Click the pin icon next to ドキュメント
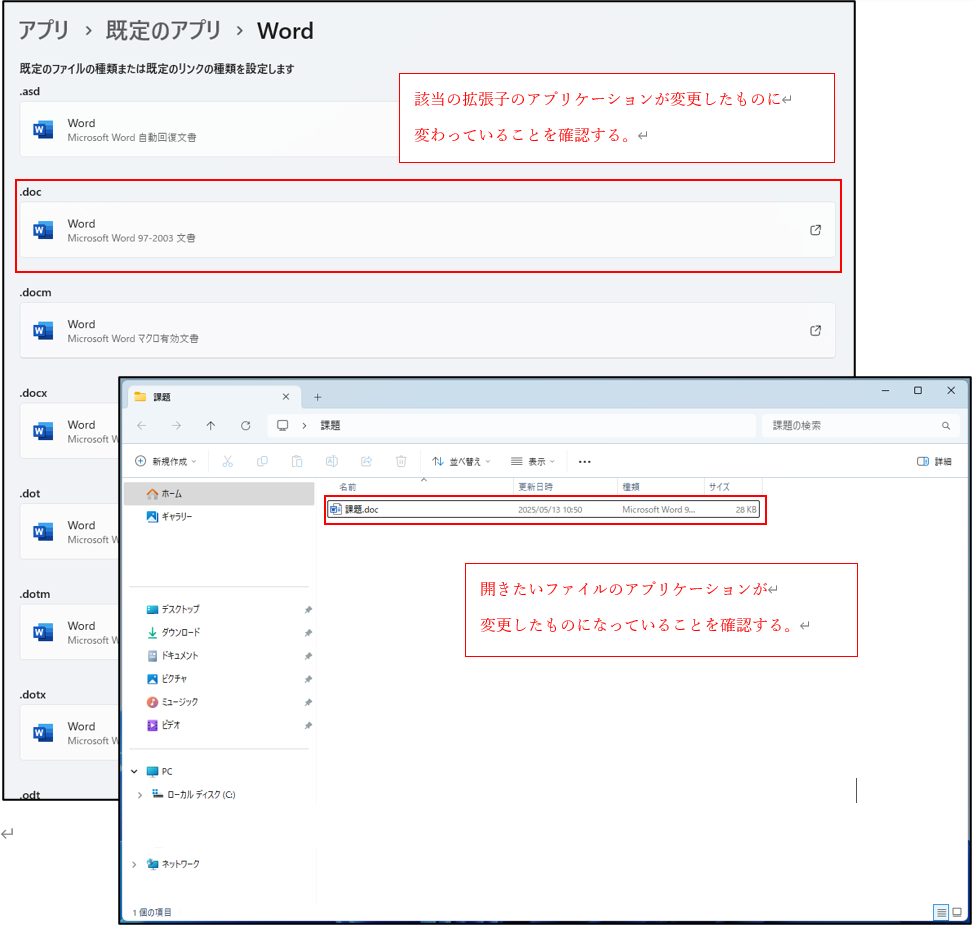974x928 pixels. click(308, 656)
